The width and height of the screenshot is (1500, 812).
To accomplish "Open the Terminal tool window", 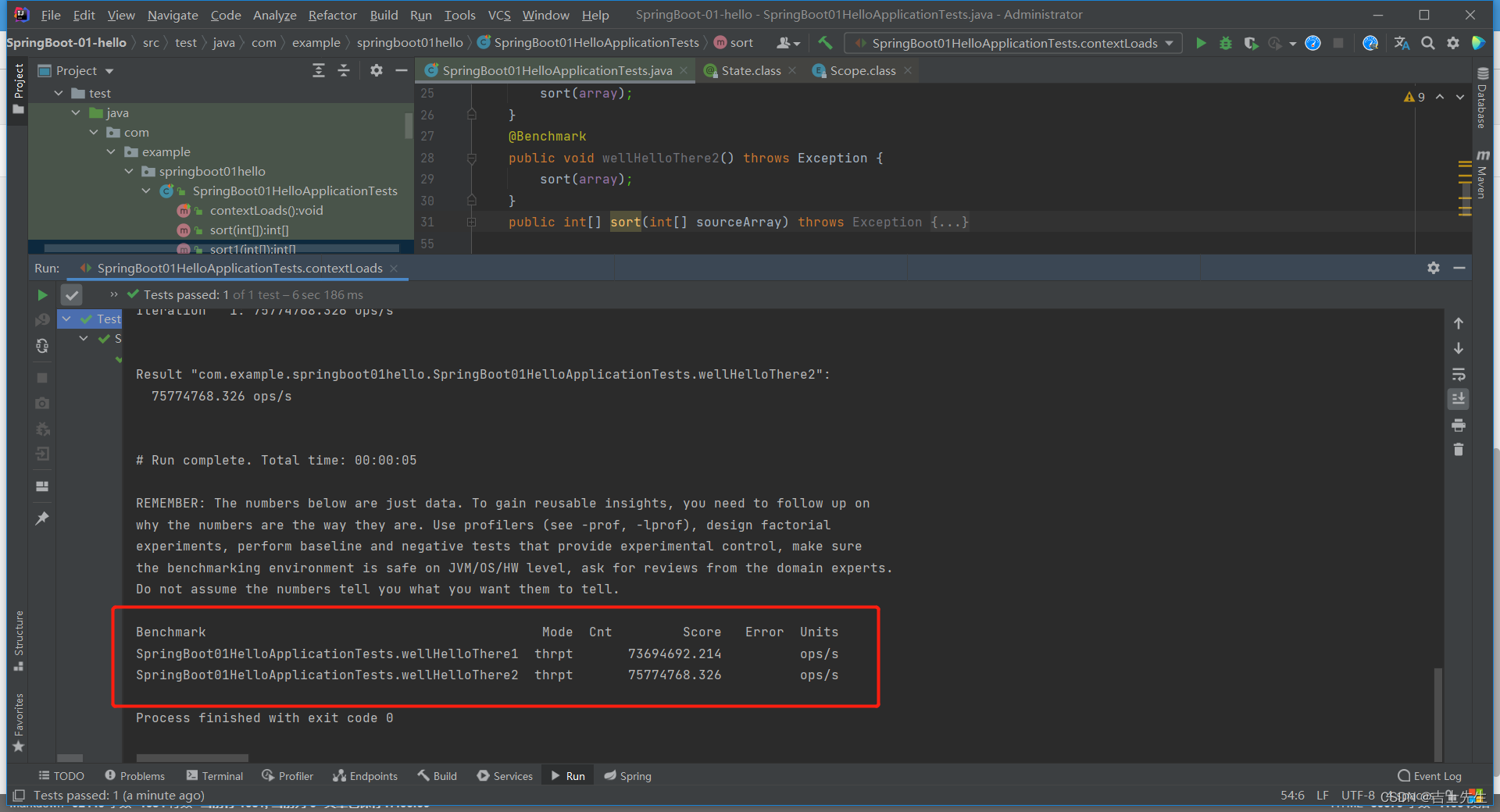I will coord(215,776).
